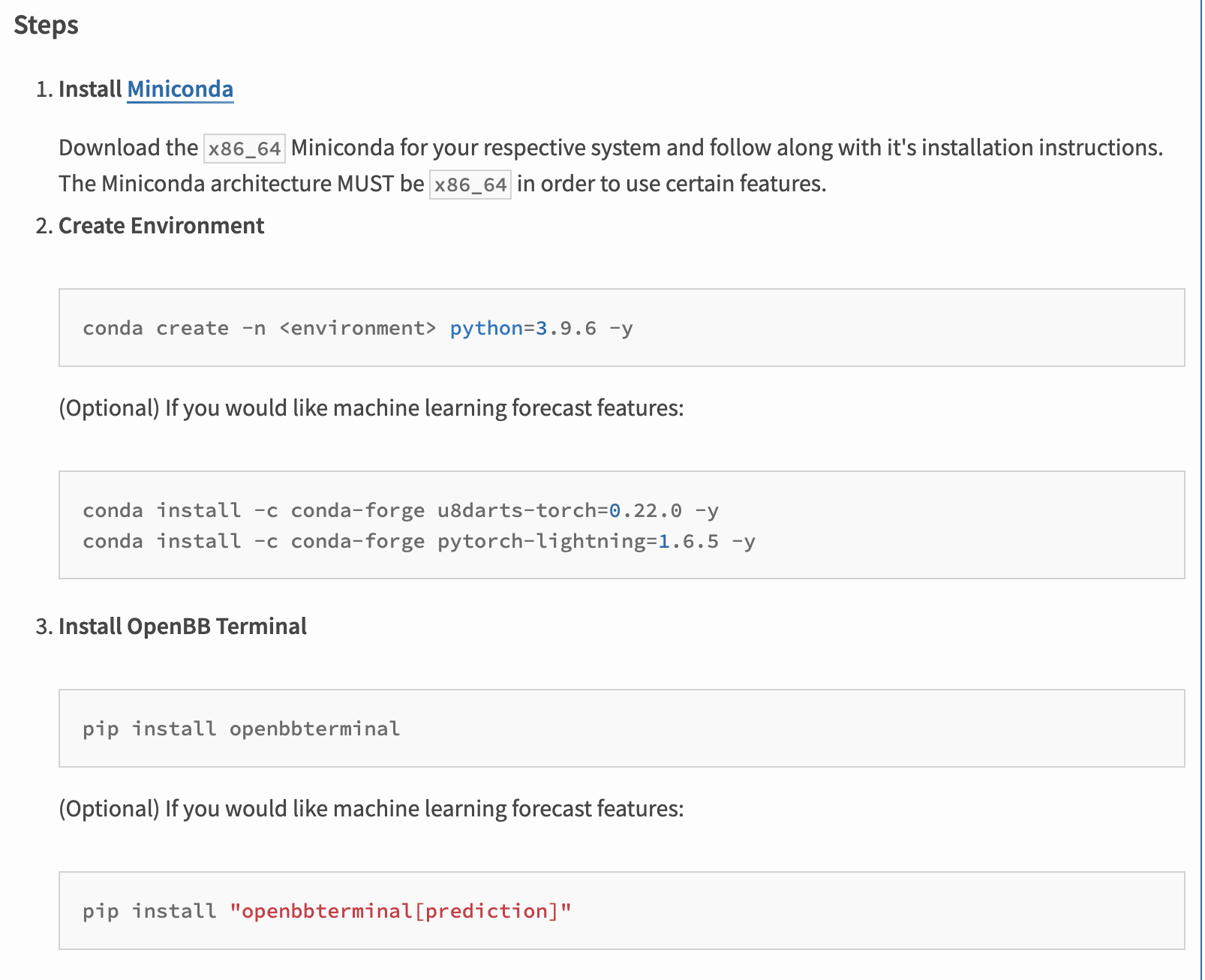
Task: Click the Create Environment step heading
Action: click(161, 225)
